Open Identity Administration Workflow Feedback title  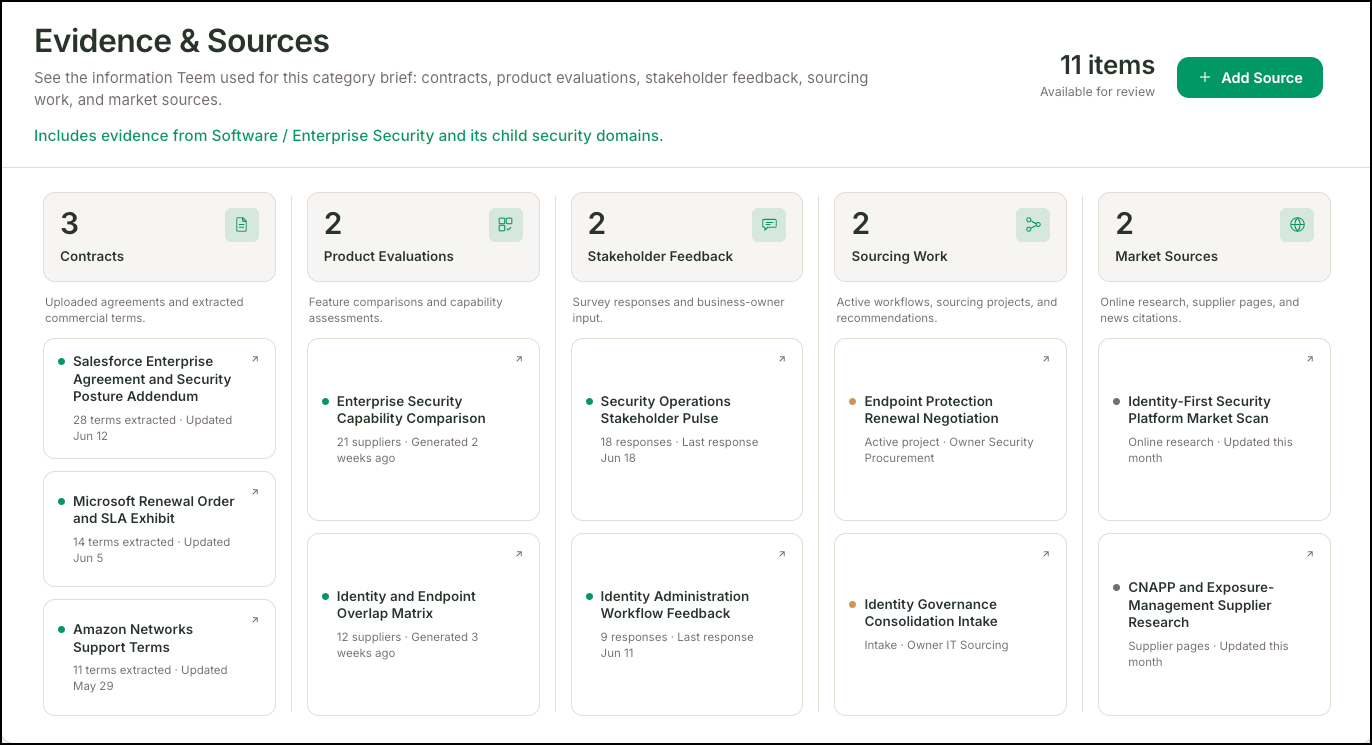pyautogui.click(x=675, y=605)
